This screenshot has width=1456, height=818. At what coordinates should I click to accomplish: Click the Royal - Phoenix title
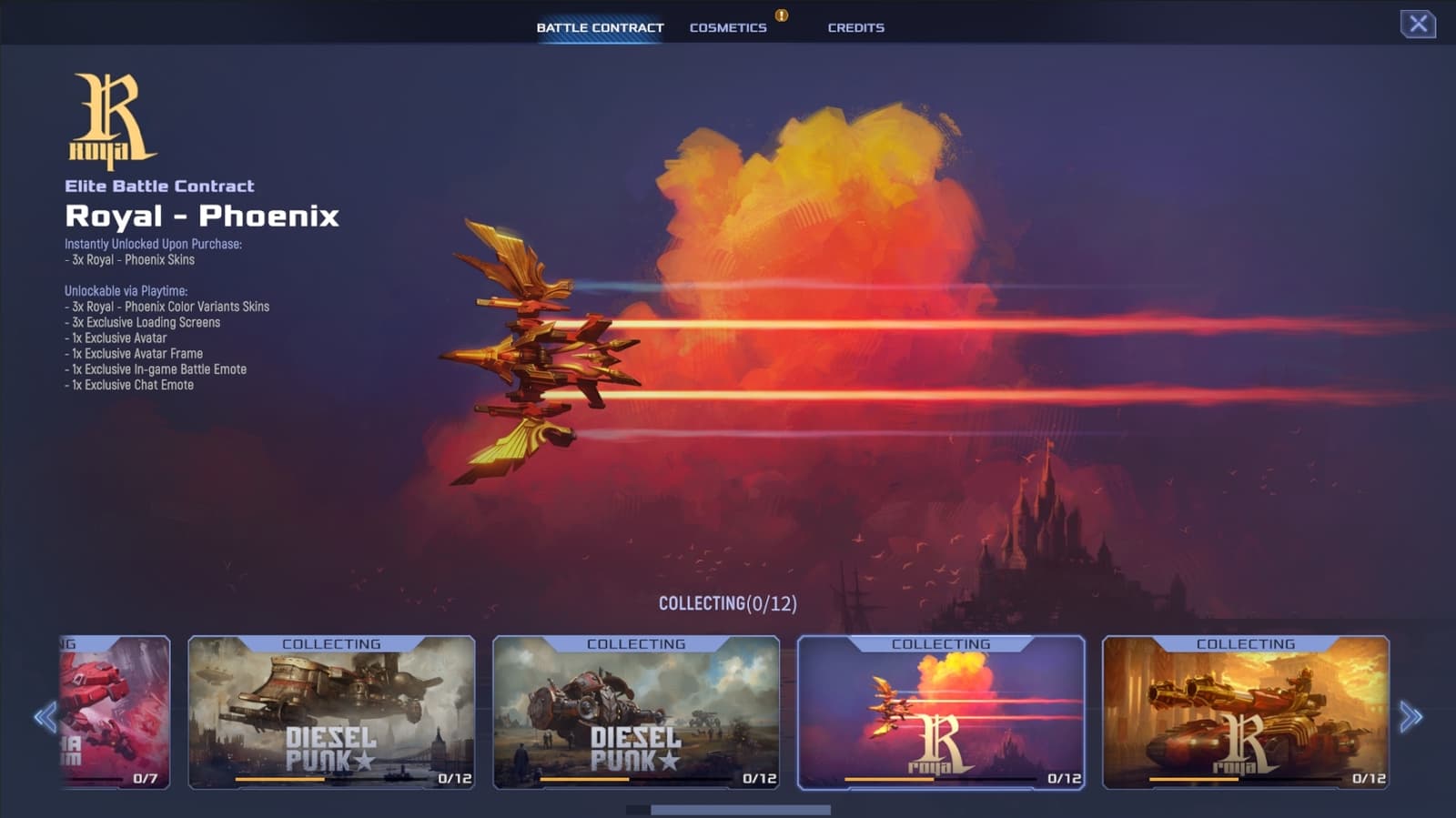[x=202, y=216]
